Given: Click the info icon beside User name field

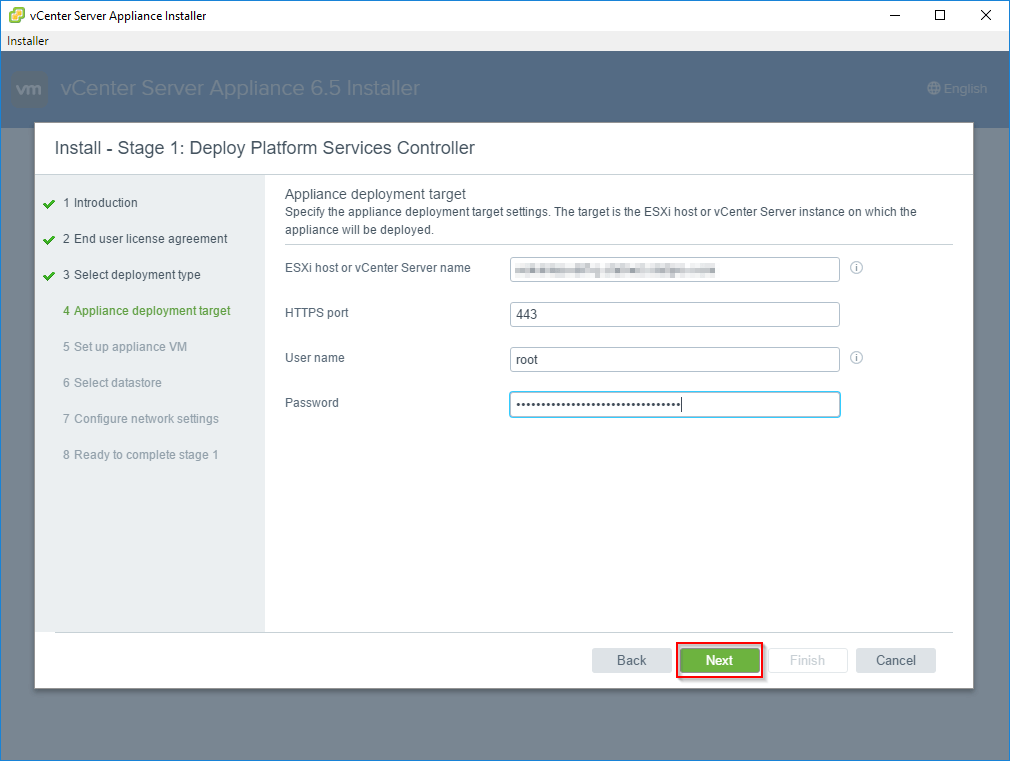Looking at the screenshot, I should [856, 357].
